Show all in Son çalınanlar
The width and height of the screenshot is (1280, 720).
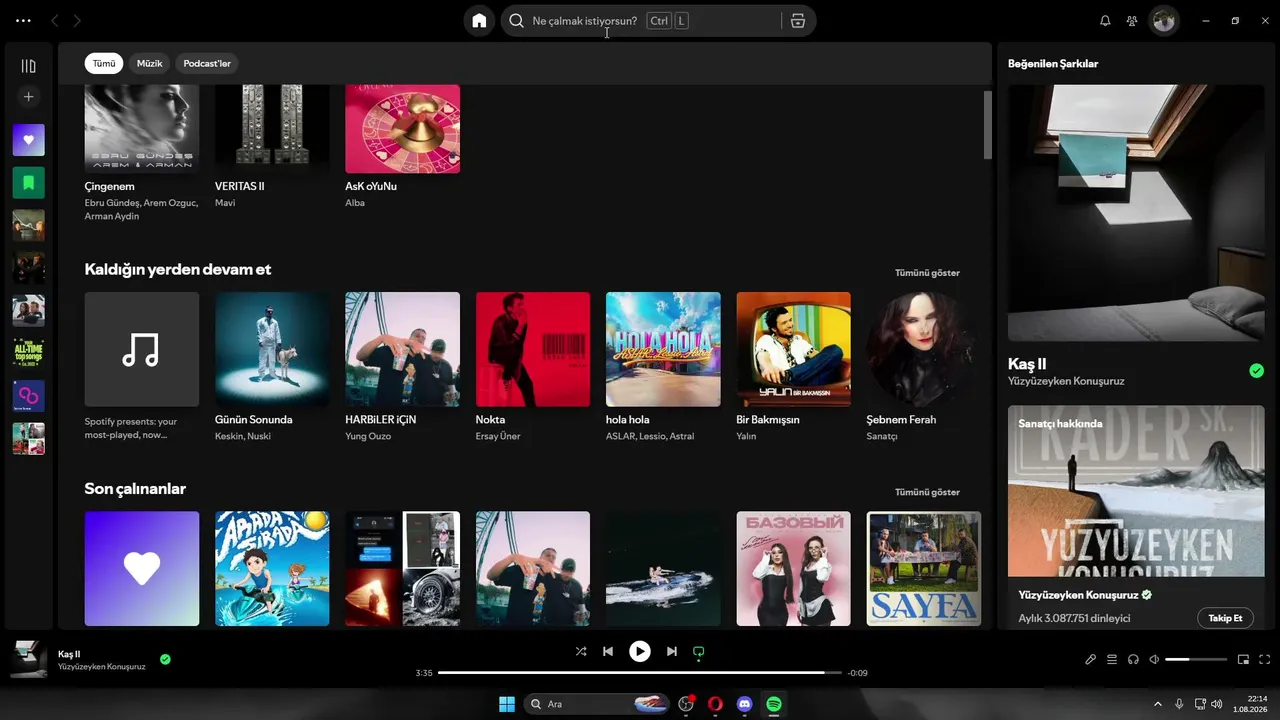927,492
